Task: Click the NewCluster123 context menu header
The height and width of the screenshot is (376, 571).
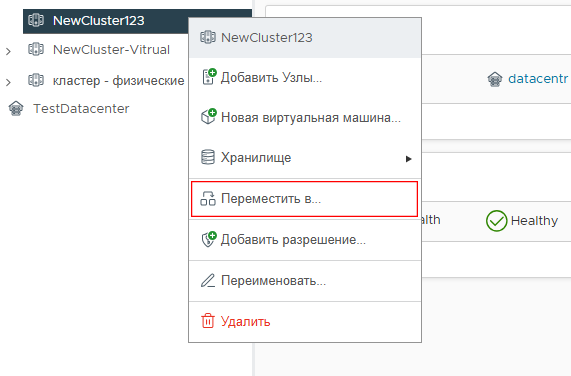Action: tap(305, 38)
